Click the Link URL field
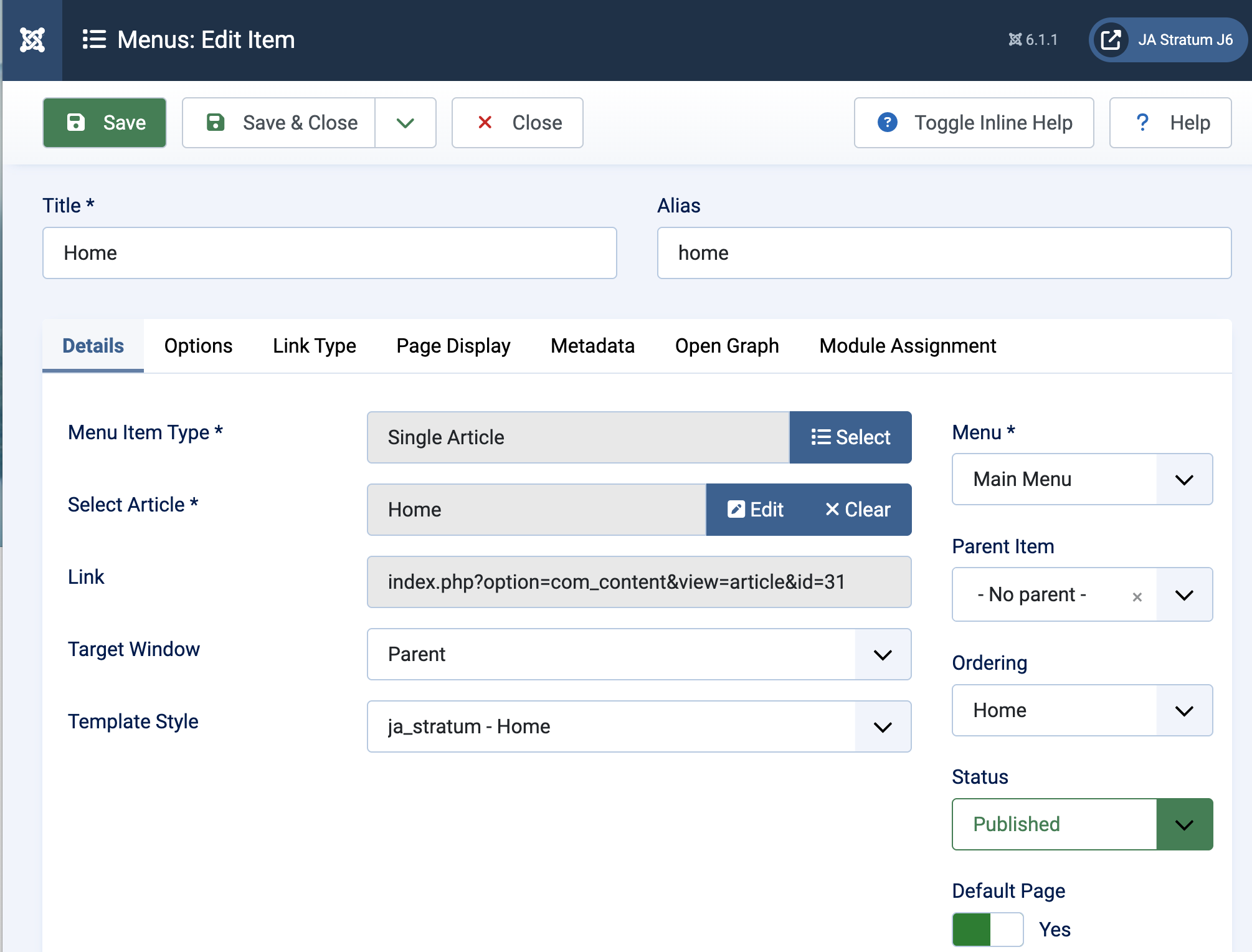 tap(639, 582)
